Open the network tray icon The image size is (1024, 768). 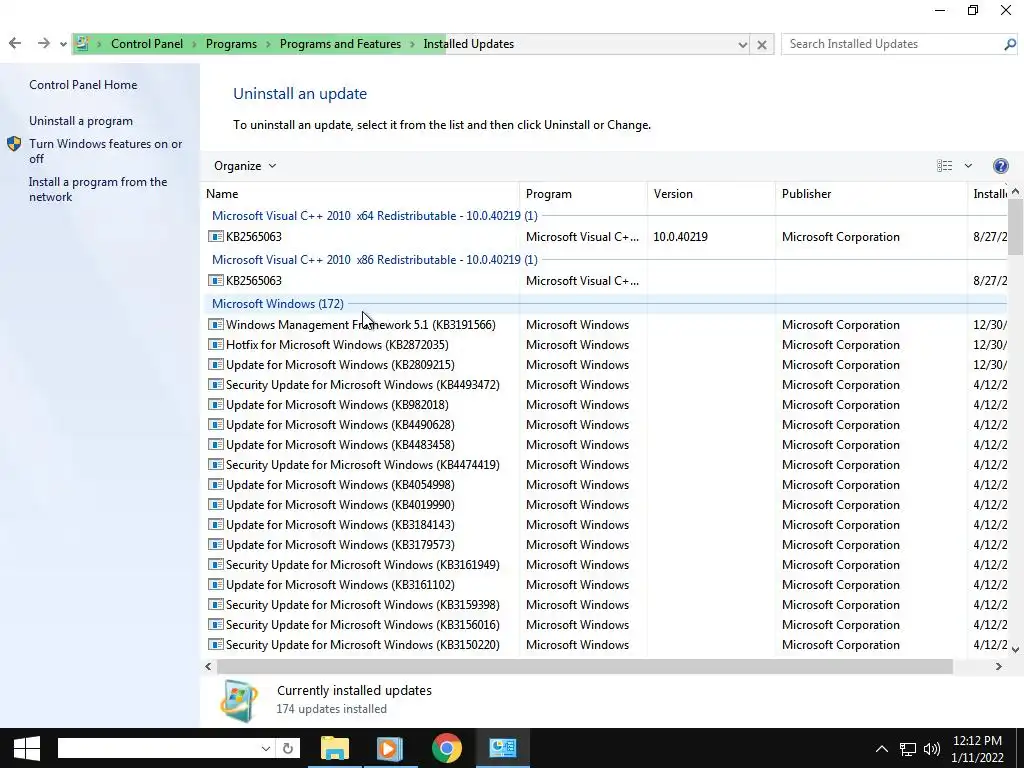908,749
